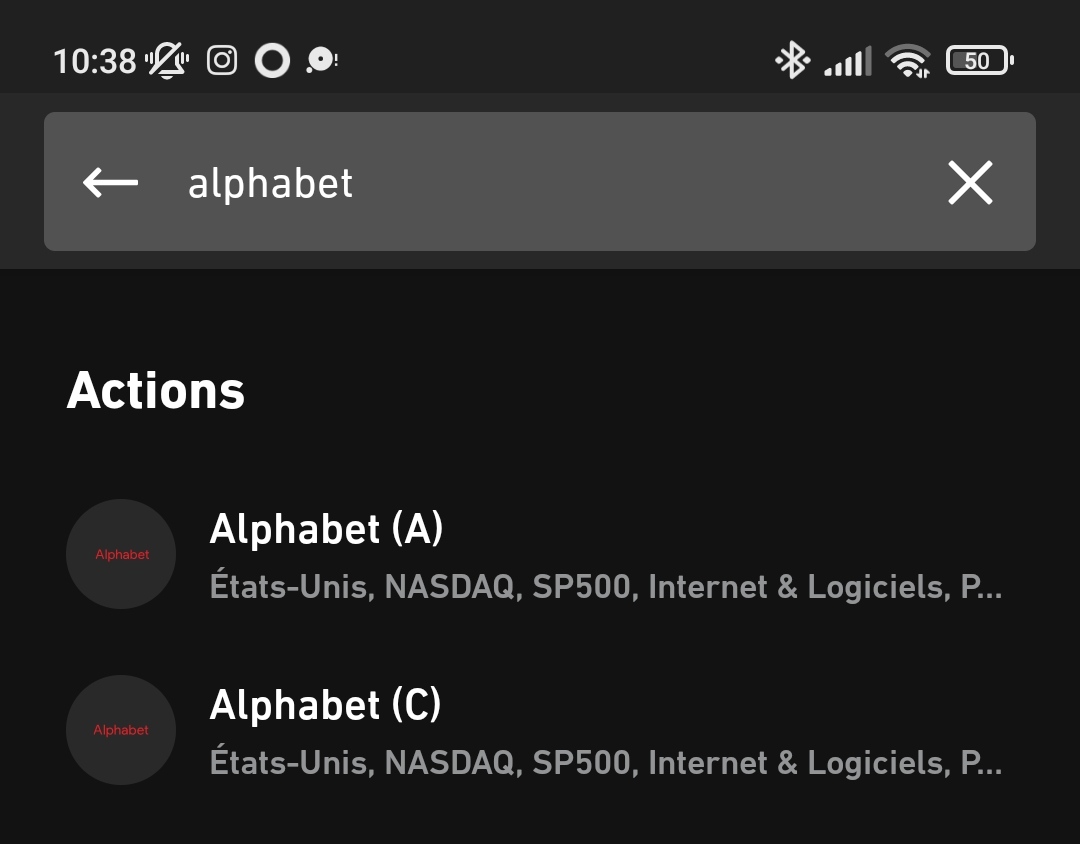Tap the cellular signal bars icon
The image size is (1080, 844).
click(848, 61)
